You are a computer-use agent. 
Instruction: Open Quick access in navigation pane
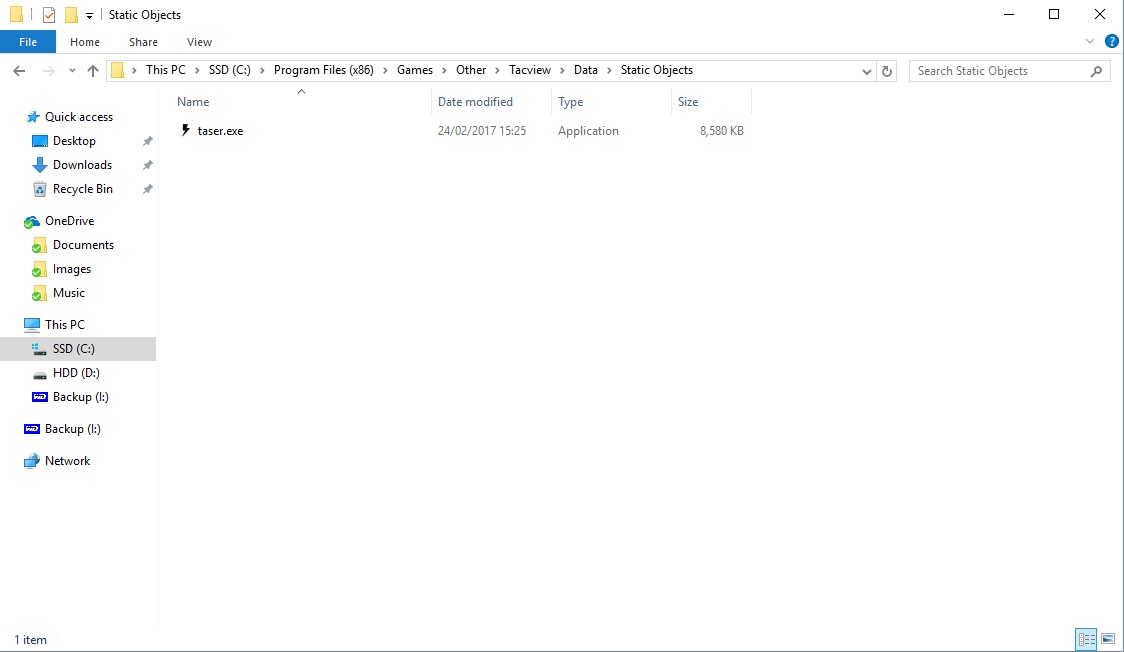78,117
